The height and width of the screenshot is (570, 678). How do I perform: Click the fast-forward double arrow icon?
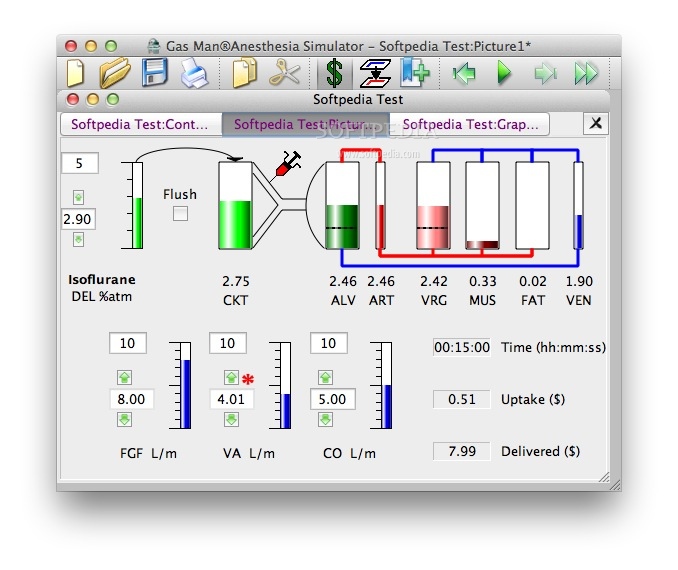pos(586,72)
